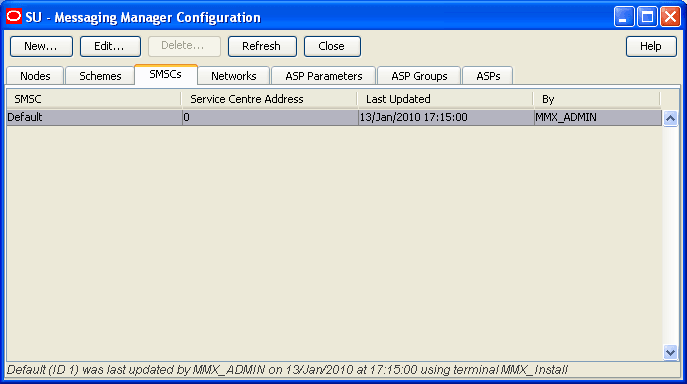Click the scroll up arrow
The width and height of the screenshot is (687, 384).
coord(670,118)
